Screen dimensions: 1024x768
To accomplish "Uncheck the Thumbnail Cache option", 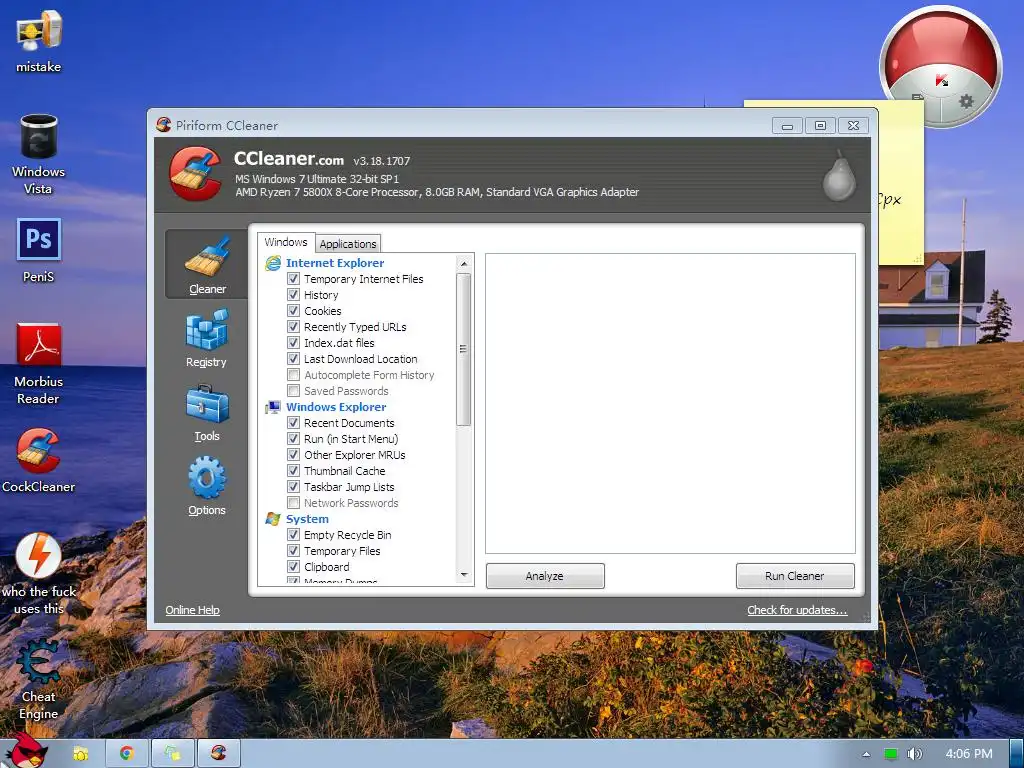I will 293,471.
